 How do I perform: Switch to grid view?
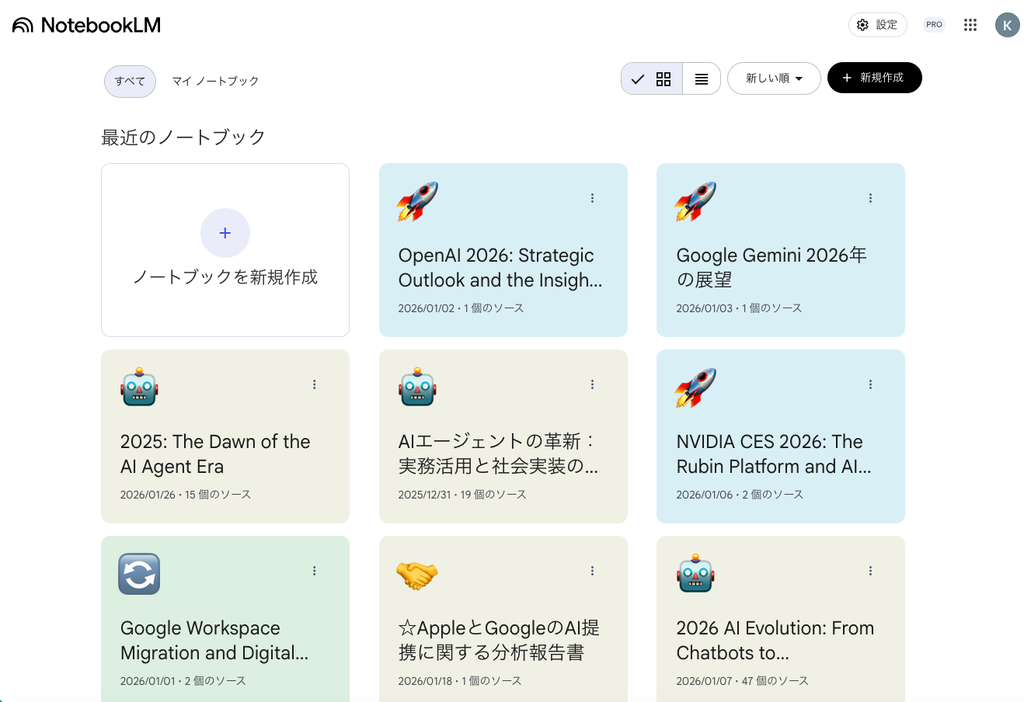click(663, 79)
